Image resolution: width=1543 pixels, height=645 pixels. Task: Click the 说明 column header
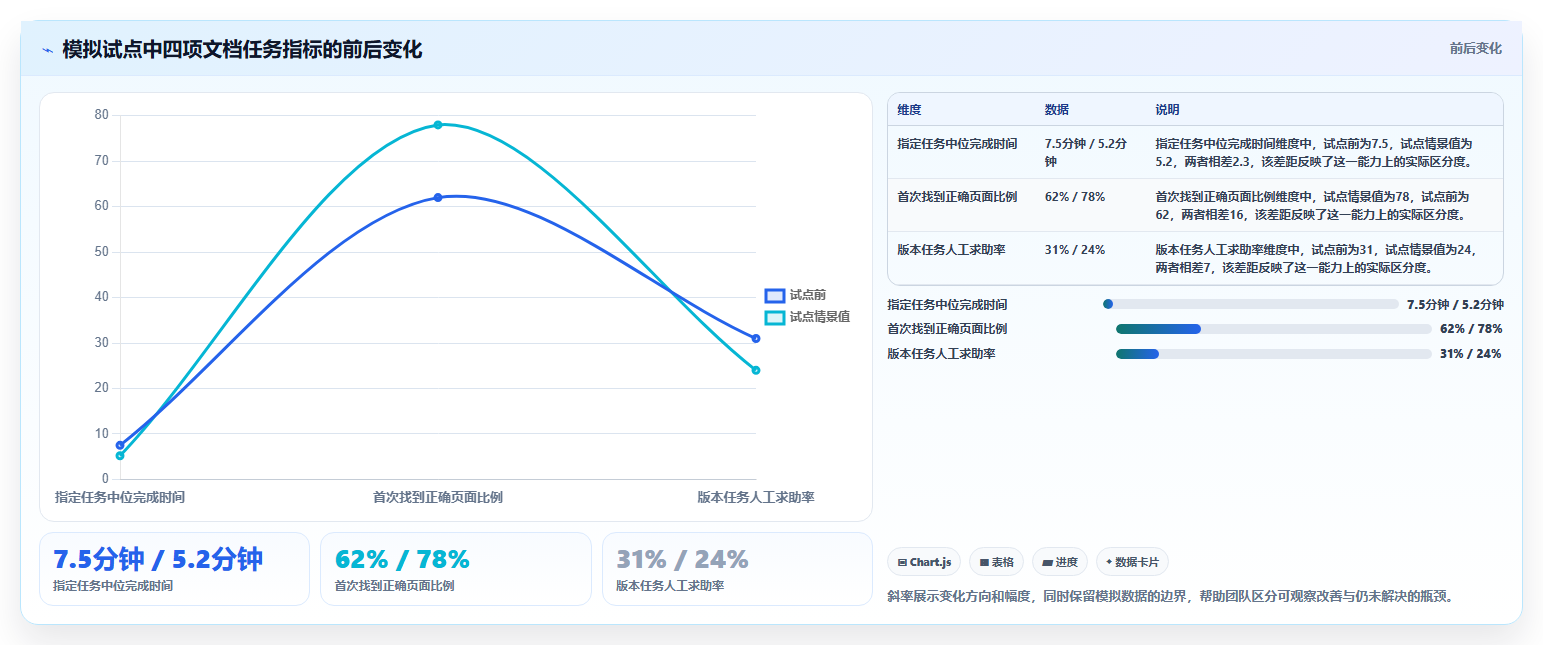1167,110
